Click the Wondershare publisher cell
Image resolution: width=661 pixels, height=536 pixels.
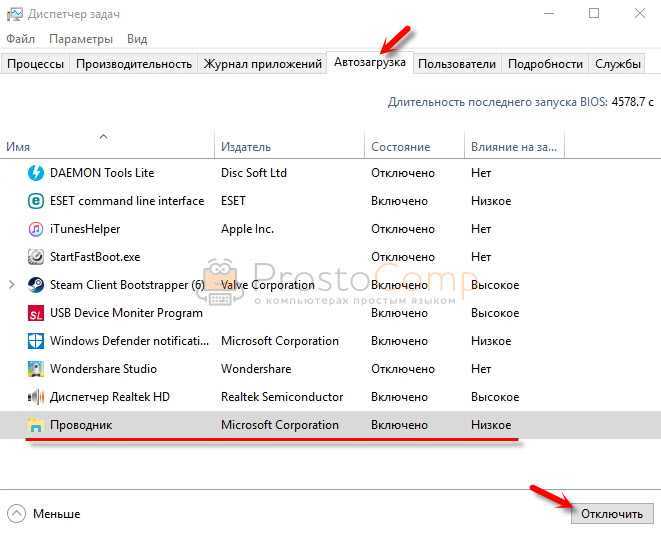click(256, 369)
